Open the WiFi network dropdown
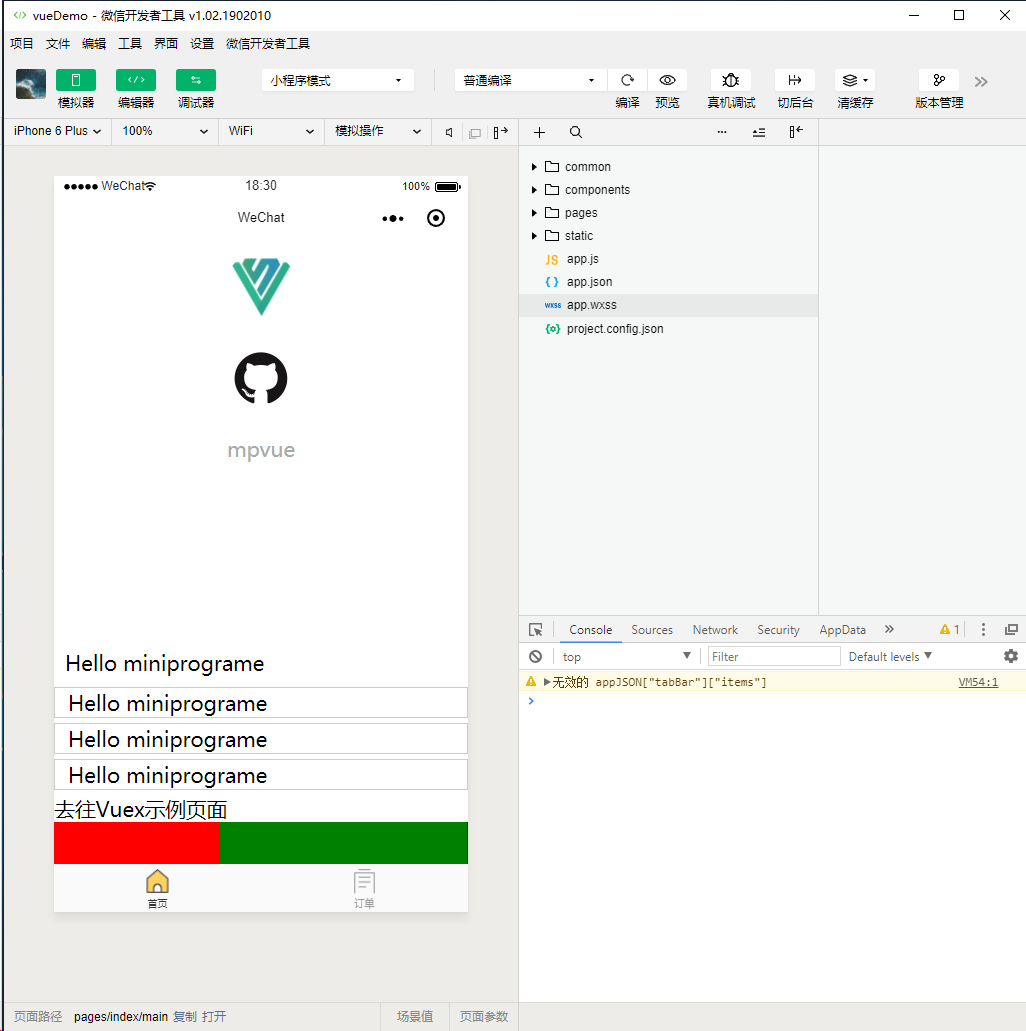 [x=271, y=131]
